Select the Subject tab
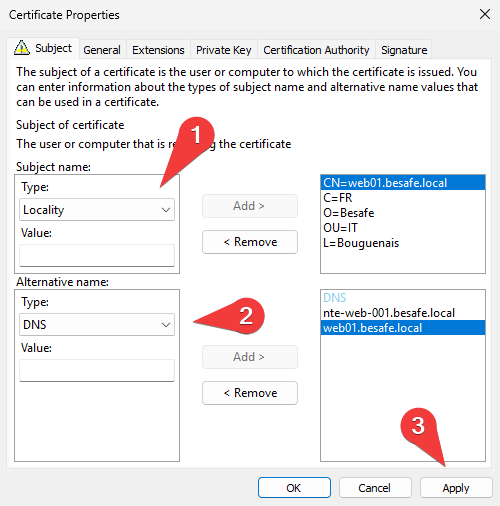The width and height of the screenshot is (500, 506). point(43,48)
